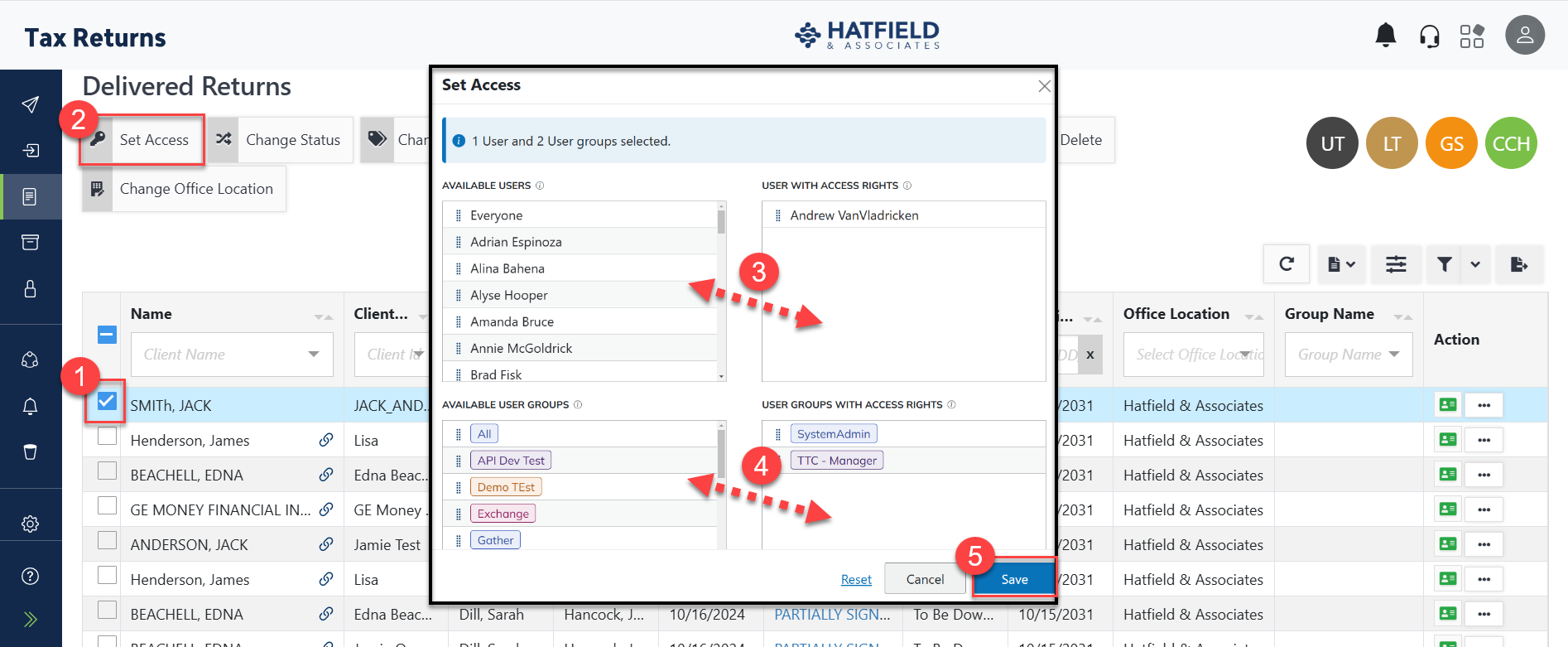This screenshot has width=1568, height=647.
Task: Click the Change Office Location option
Action: point(195,189)
